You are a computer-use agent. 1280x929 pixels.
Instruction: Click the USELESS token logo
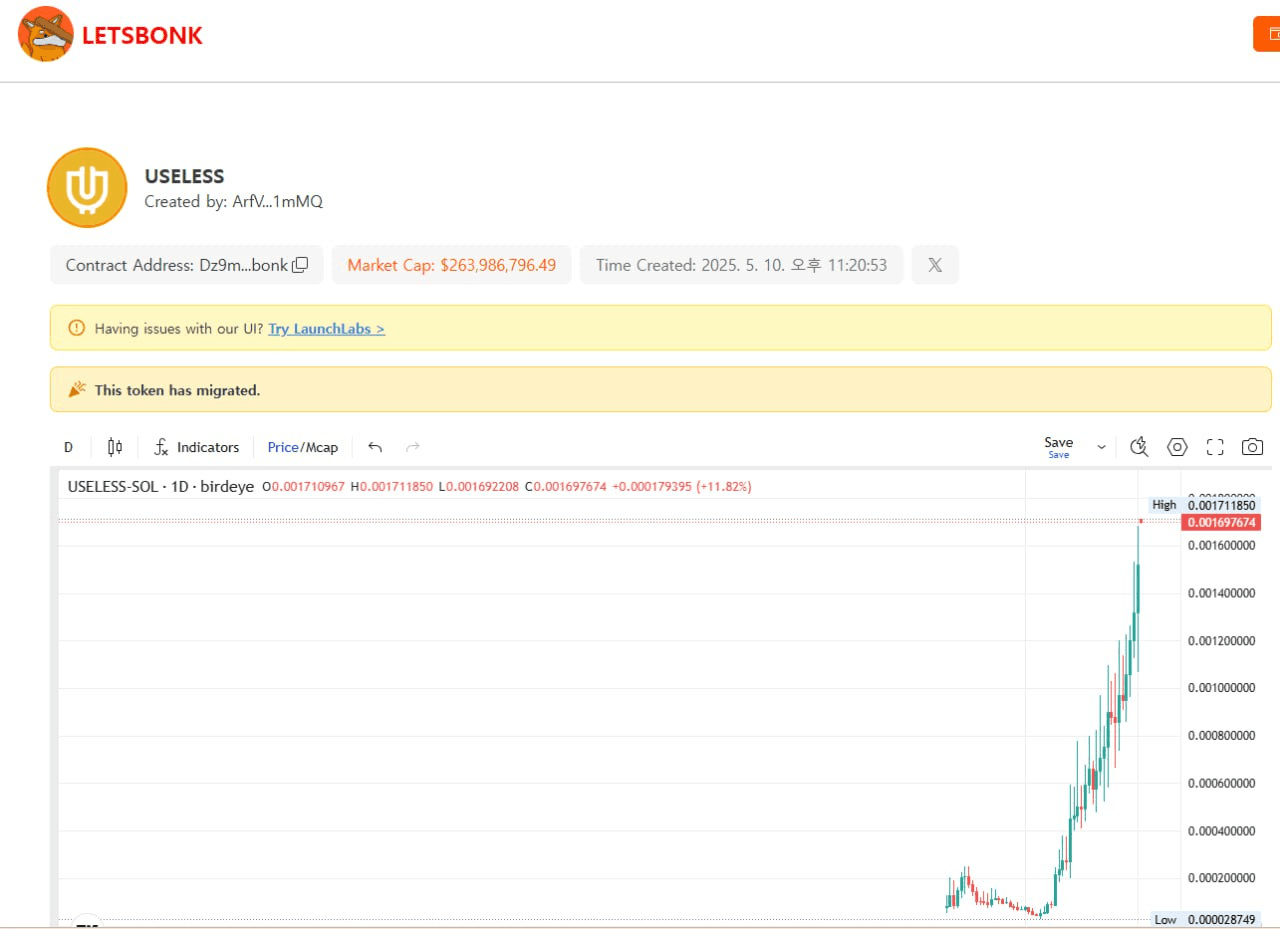87,187
